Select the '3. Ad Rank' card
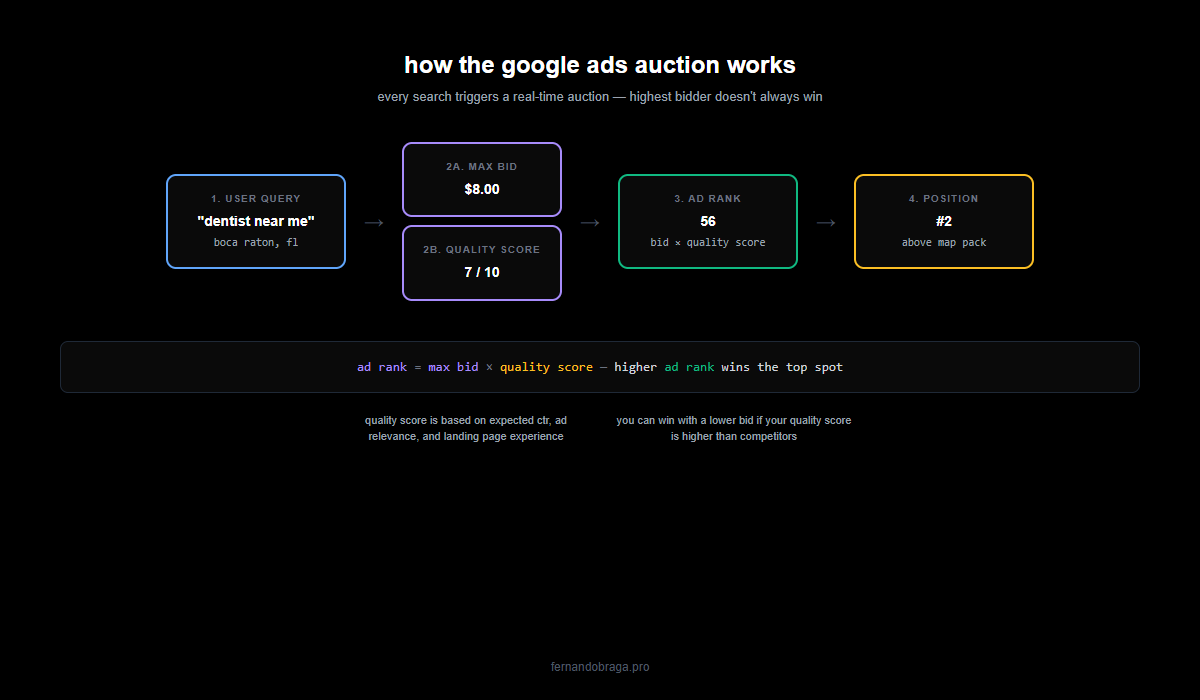The height and width of the screenshot is (700, 1200). [x=708, y=221]
